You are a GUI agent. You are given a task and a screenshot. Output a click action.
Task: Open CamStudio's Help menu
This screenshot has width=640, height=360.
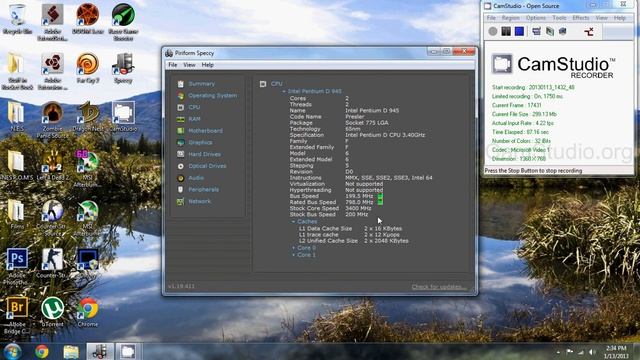(620, 18)
